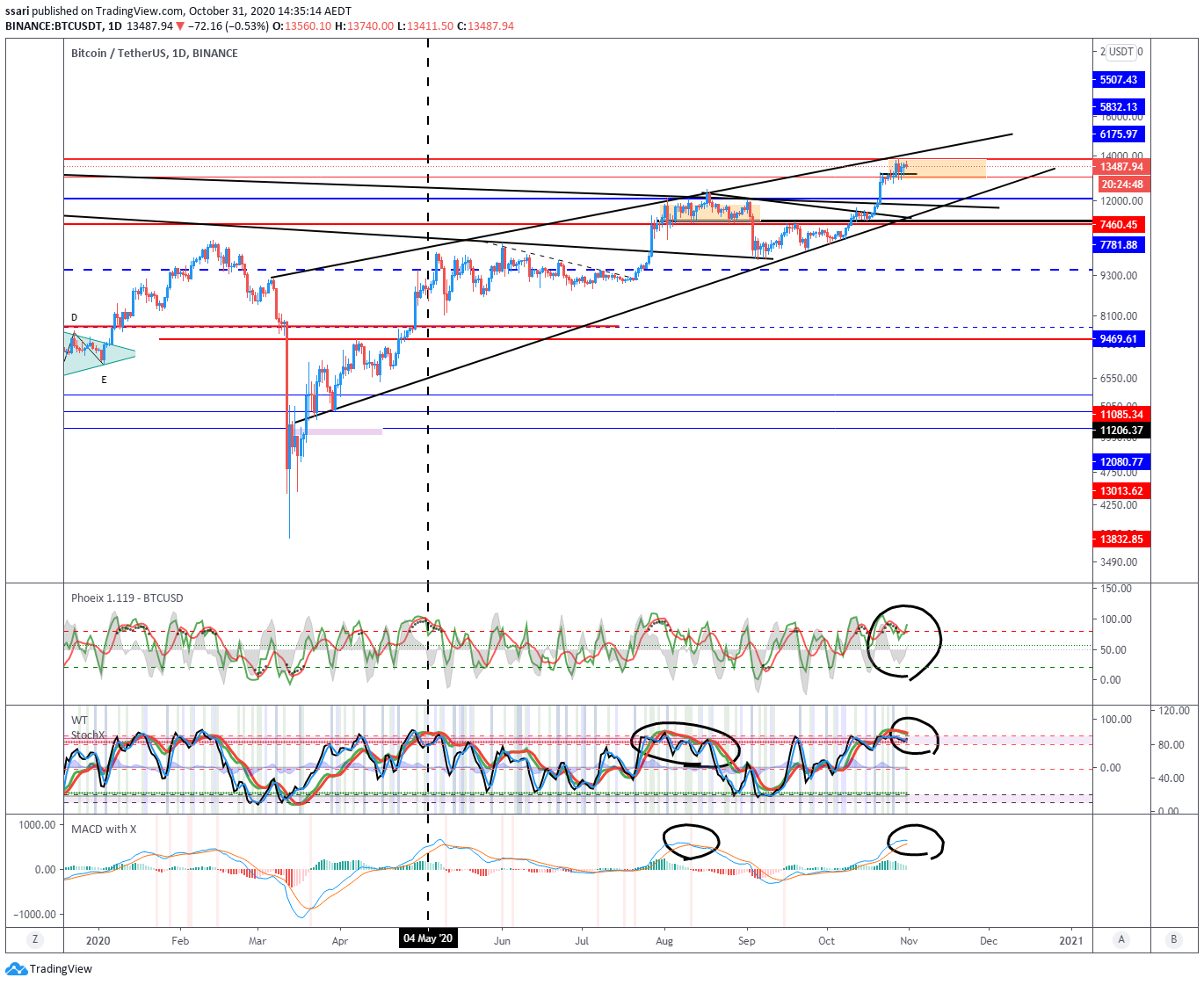Screen dimensions: 1204x985
Task: Click the 120.00 value on StochX axis
Action: pyautogui.click(x=1174, y=710)
